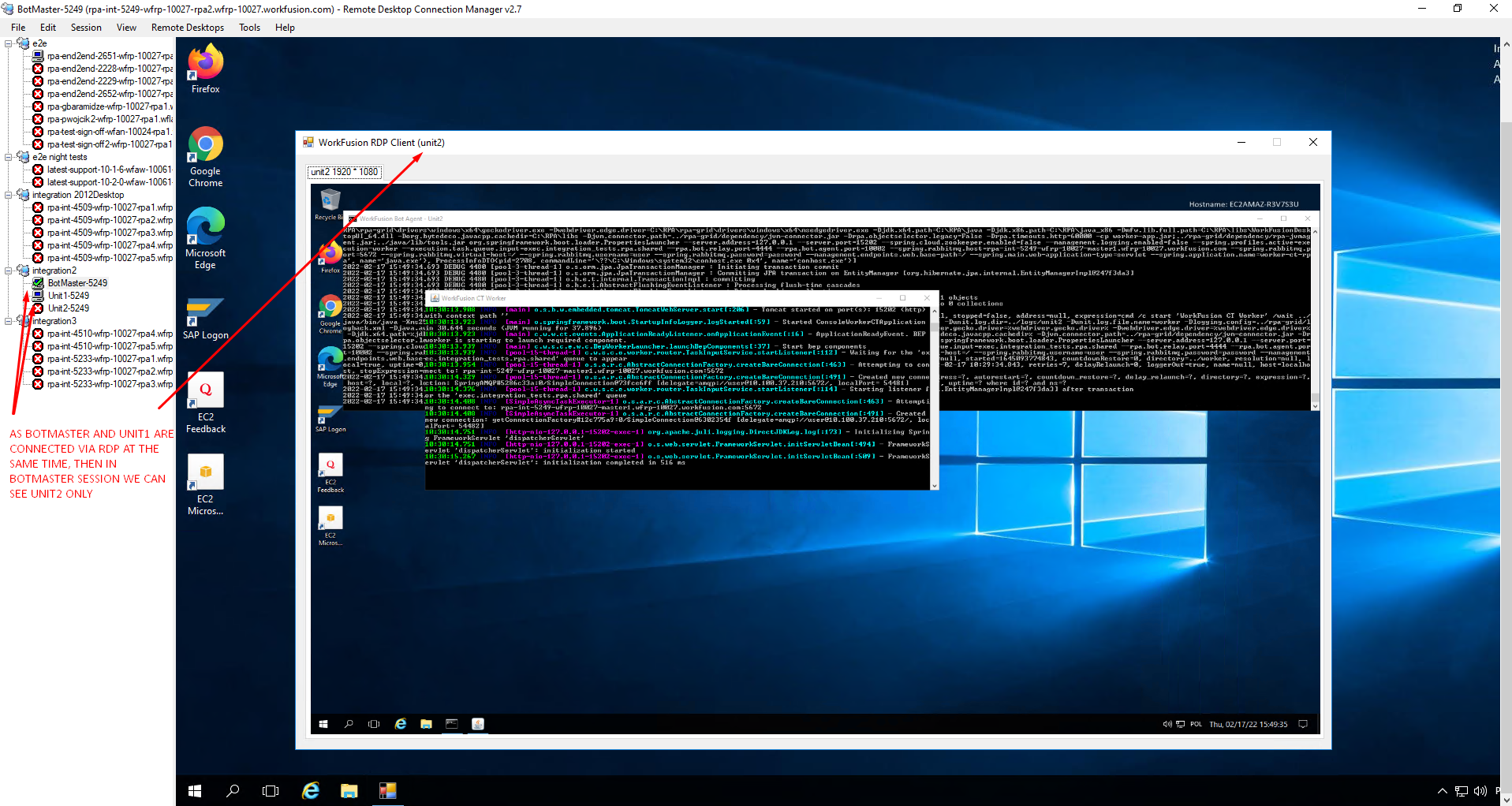Viewport: 1512px width, 806px height.
Task: Select the EC2 Feedback icon inside unit2 desktop
Action: pyautogui.click(x=330, y=474)
